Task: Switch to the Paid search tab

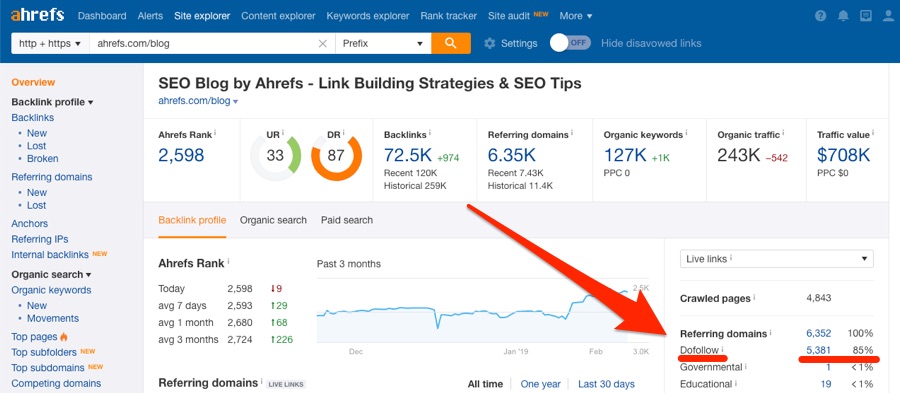Action: (x=347, y=220)
